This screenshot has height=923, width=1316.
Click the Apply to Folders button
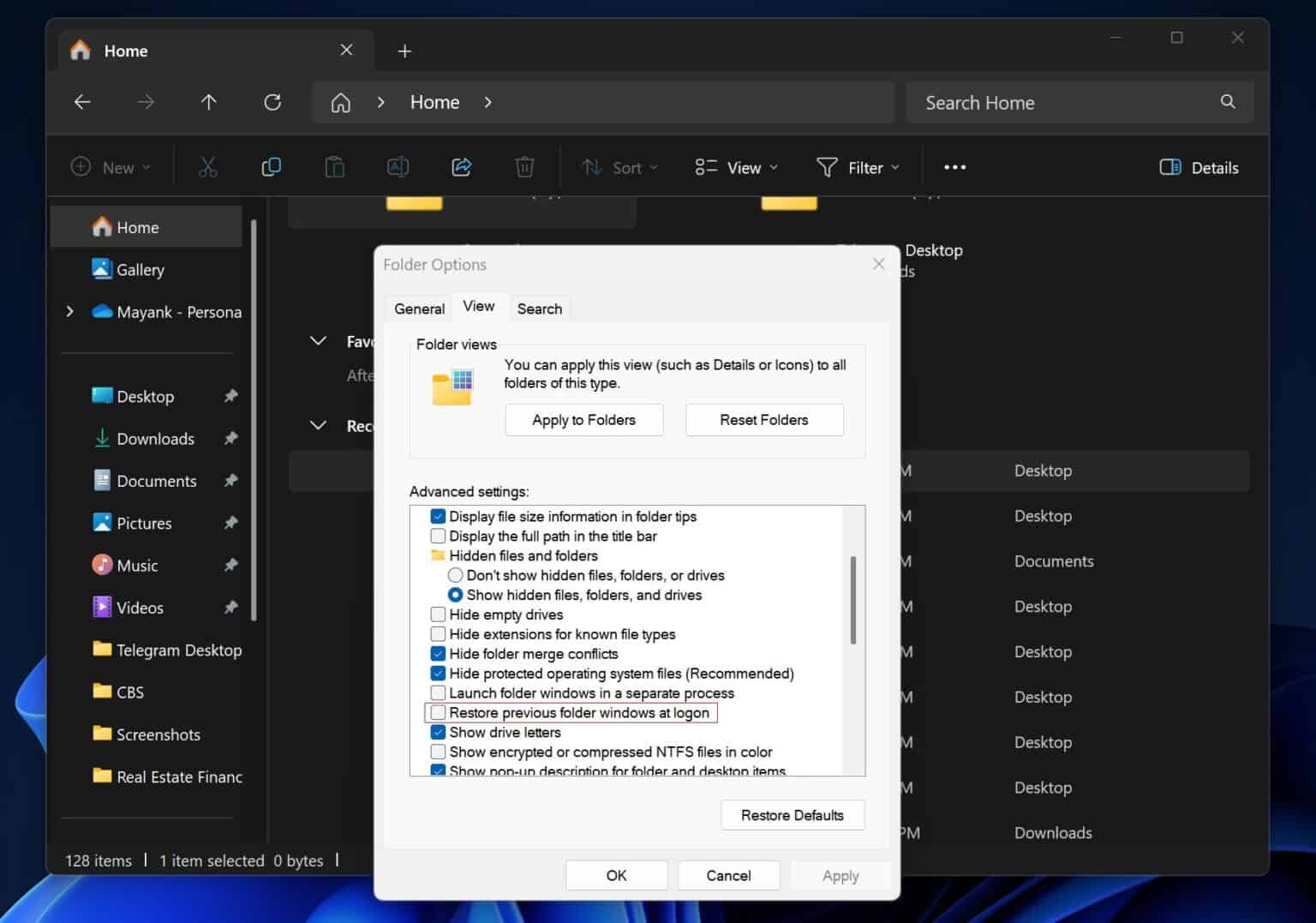(x=583, y=419)
